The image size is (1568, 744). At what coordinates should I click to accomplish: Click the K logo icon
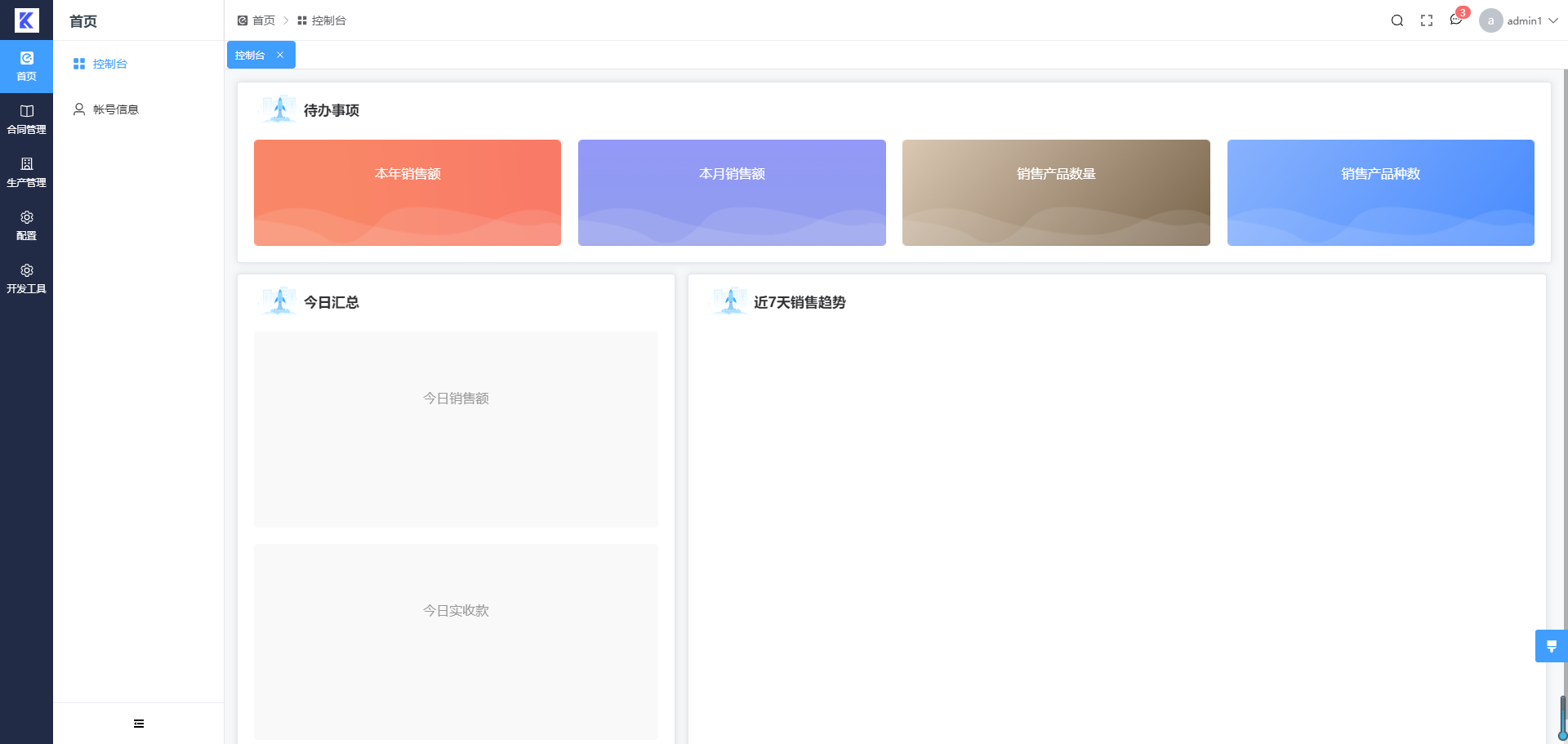[26, 20]
